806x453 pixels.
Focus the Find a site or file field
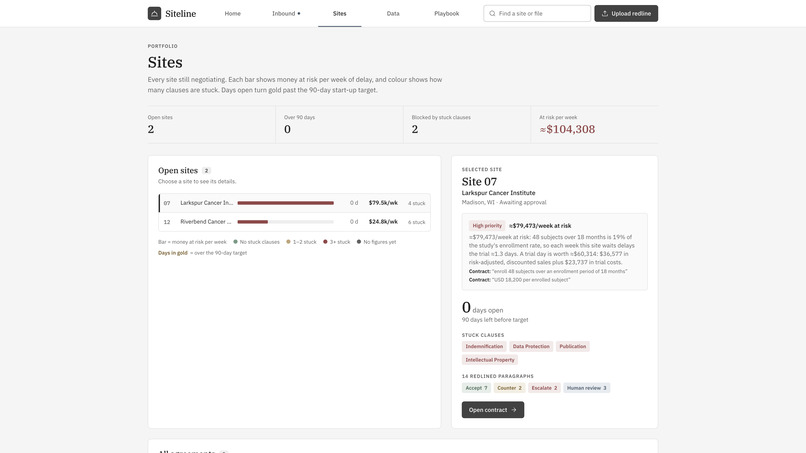(537, 13)
